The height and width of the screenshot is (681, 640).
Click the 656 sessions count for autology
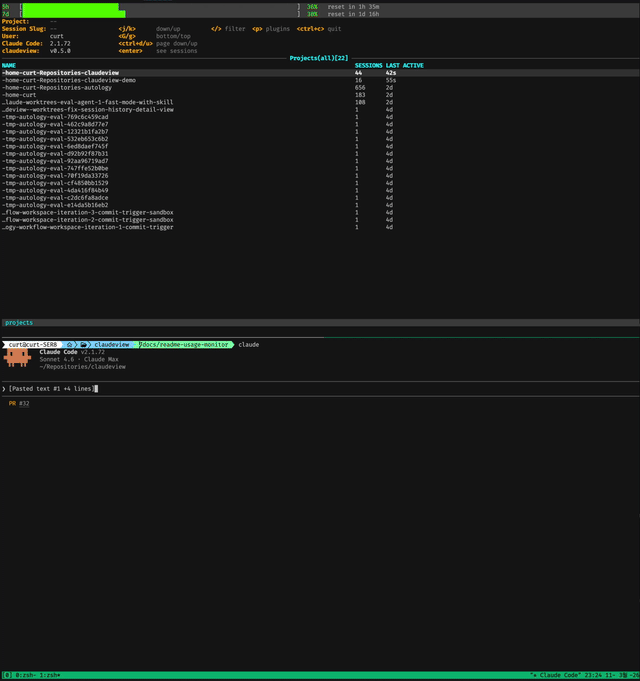point(360,88)
